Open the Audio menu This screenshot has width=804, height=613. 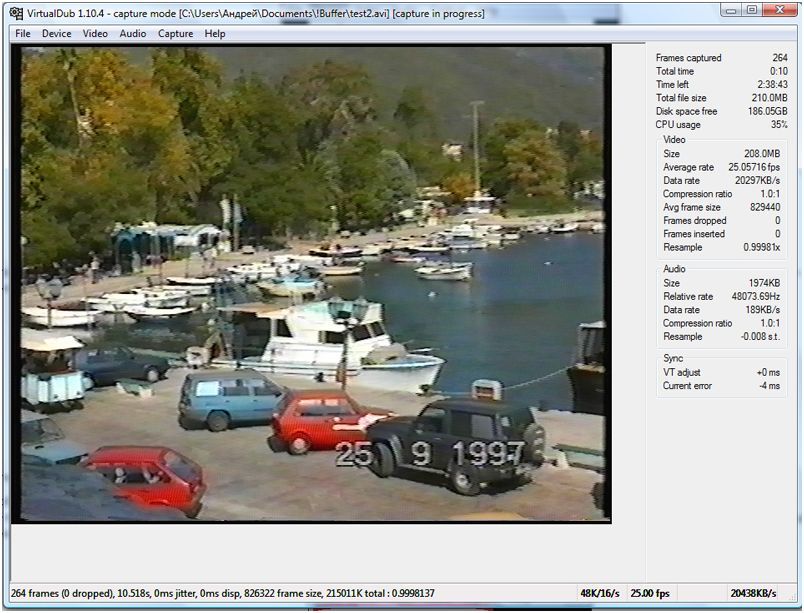(x=133, y=34)
